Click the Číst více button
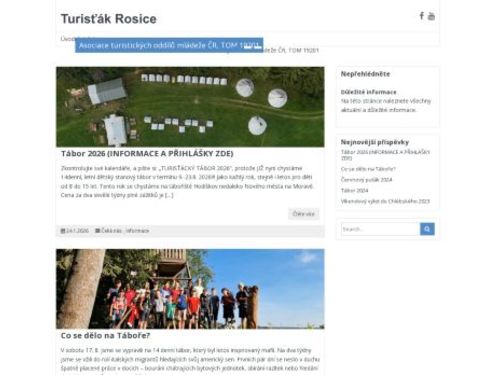 pos(304,214)
